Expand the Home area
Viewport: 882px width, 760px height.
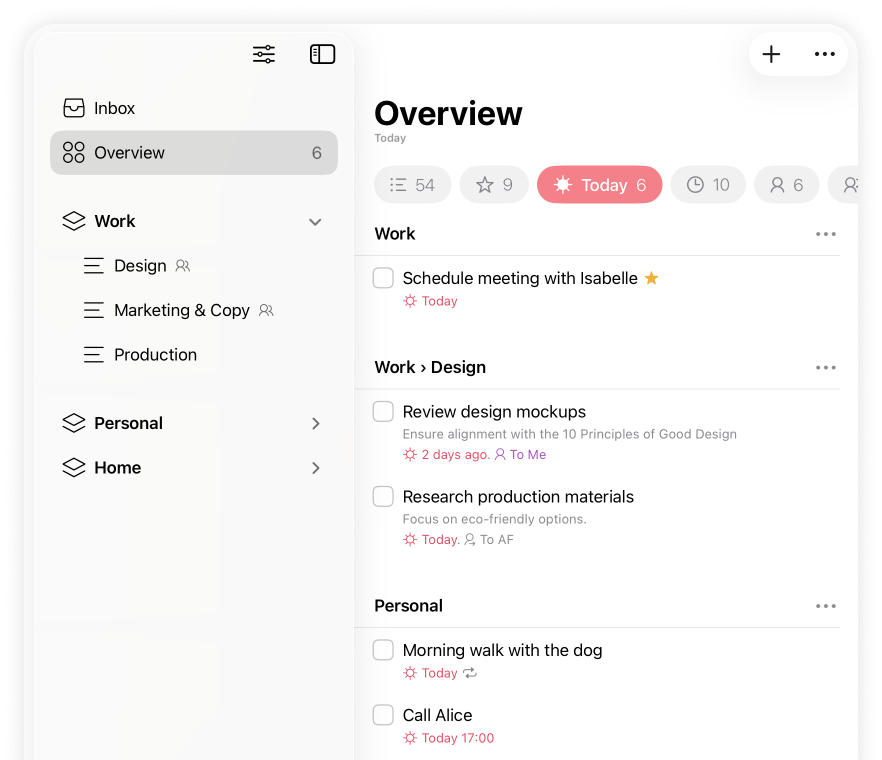[315, 468]
